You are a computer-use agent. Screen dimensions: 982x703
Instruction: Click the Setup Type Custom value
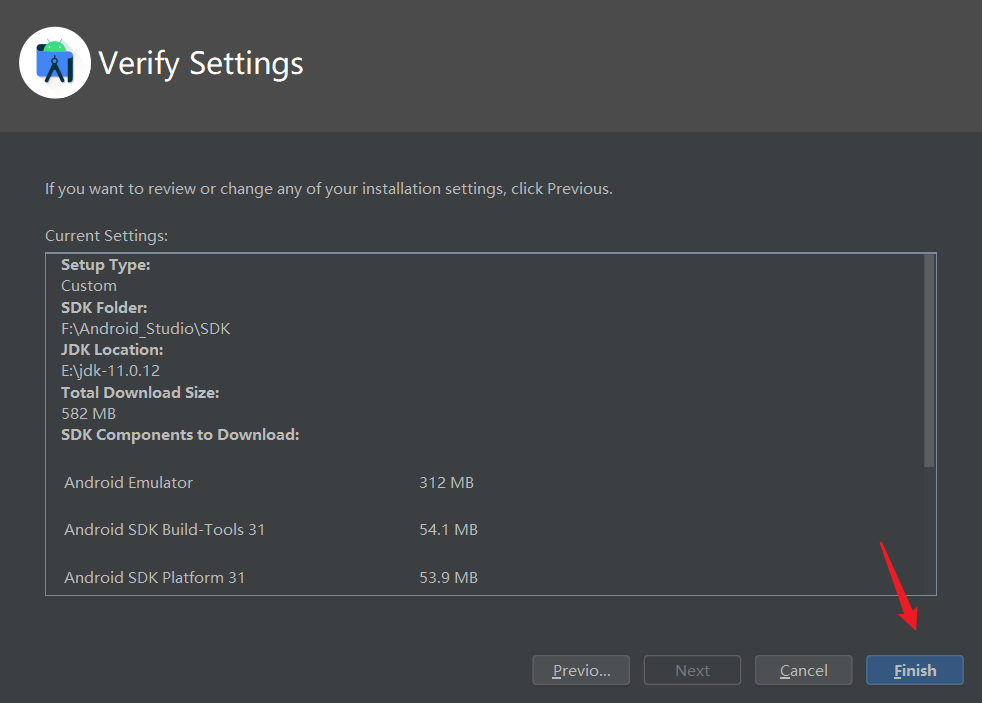point(88,285)
